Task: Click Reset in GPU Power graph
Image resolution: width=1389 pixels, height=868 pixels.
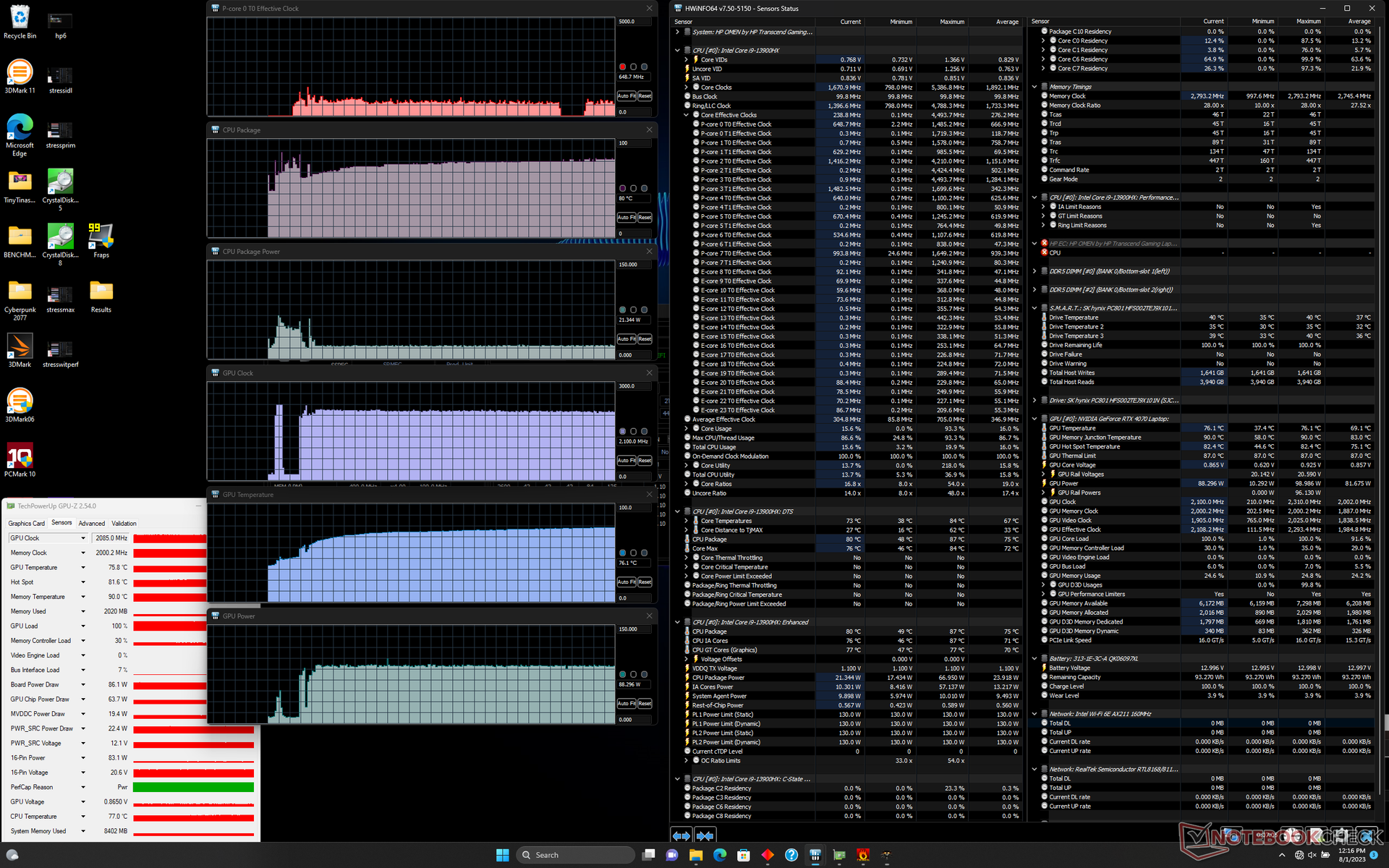Action: pyautogui.click(x=645, y=703)
